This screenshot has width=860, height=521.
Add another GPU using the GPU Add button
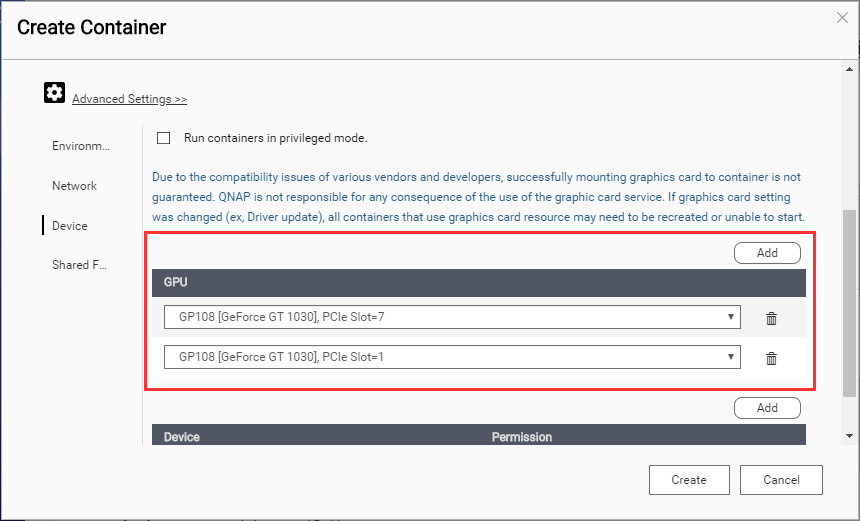point(767,253)
